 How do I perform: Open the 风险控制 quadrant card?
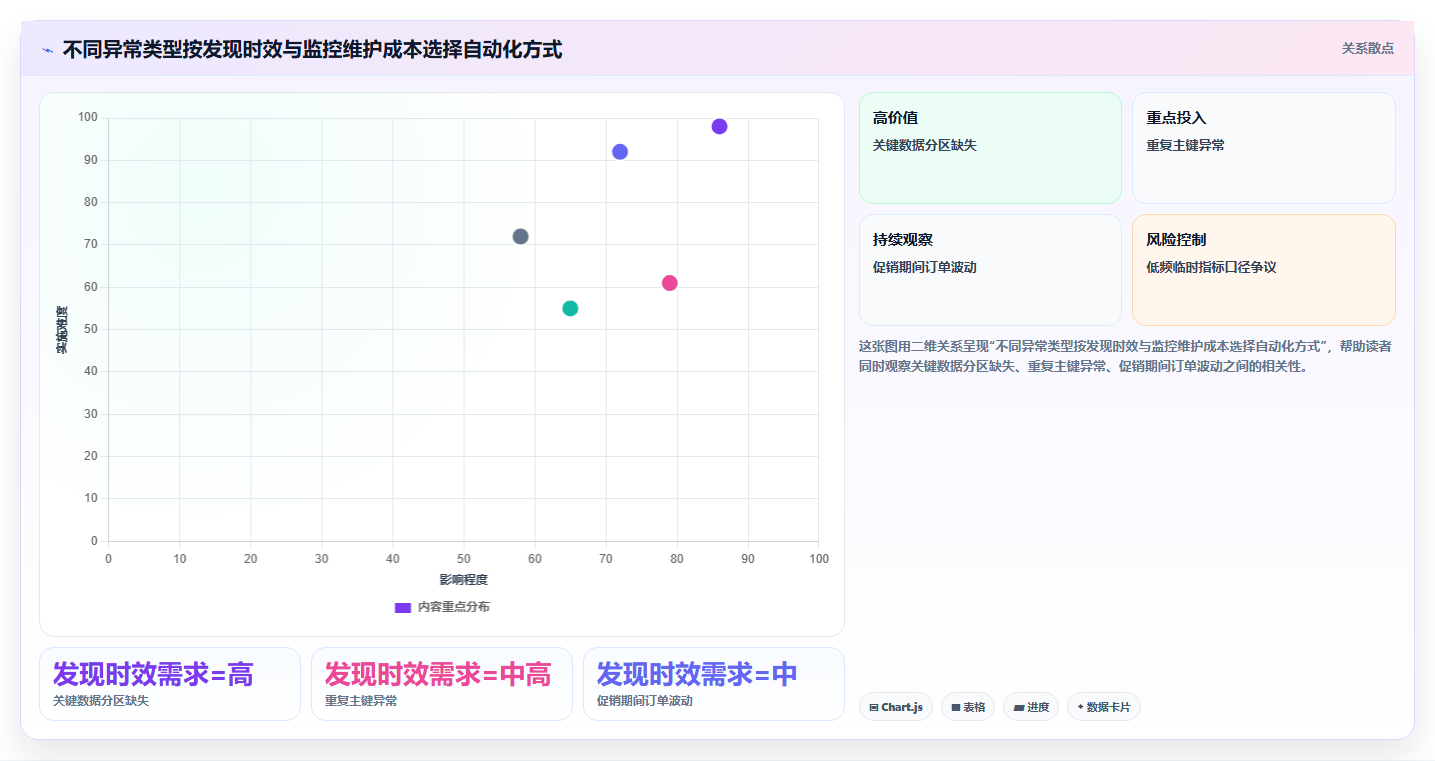coord(1264,270)
